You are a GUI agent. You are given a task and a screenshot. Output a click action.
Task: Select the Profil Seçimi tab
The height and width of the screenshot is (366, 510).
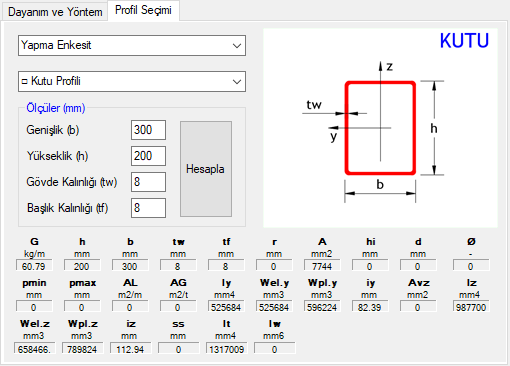(x=144, y=10)
